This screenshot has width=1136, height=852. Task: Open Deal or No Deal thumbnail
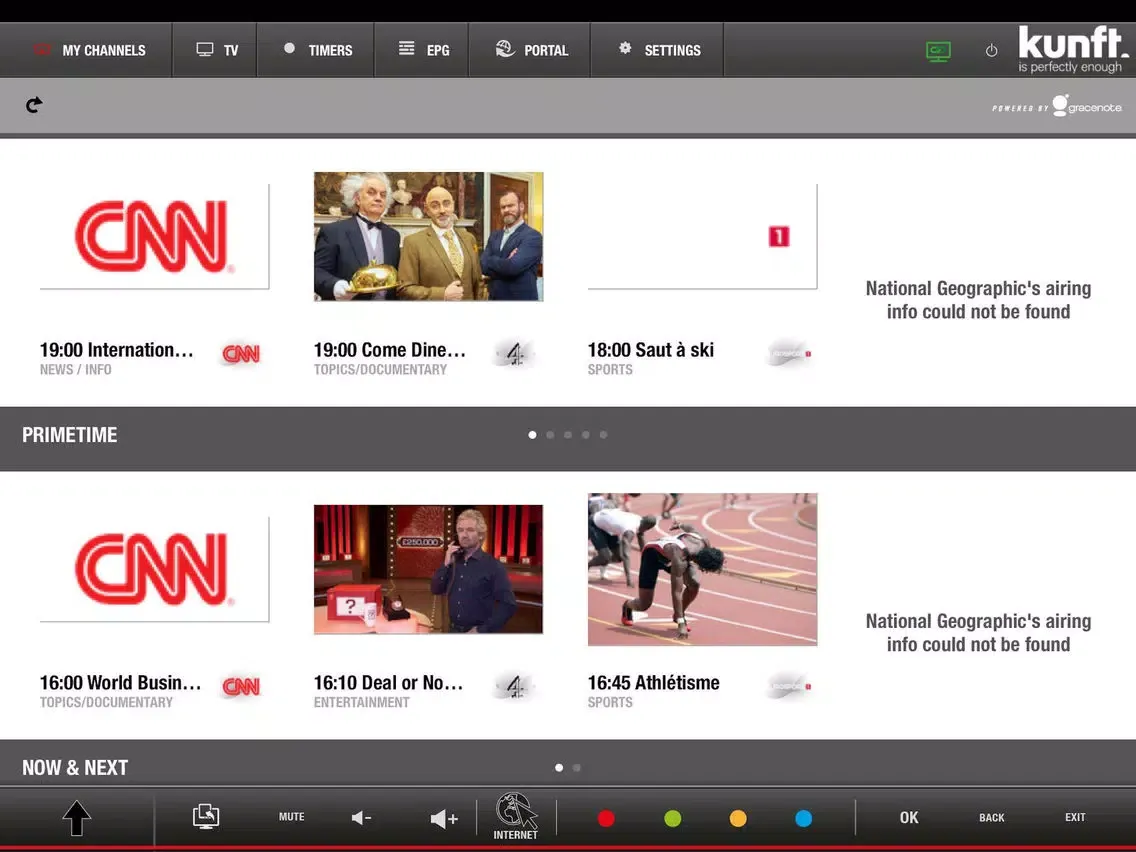428,569
